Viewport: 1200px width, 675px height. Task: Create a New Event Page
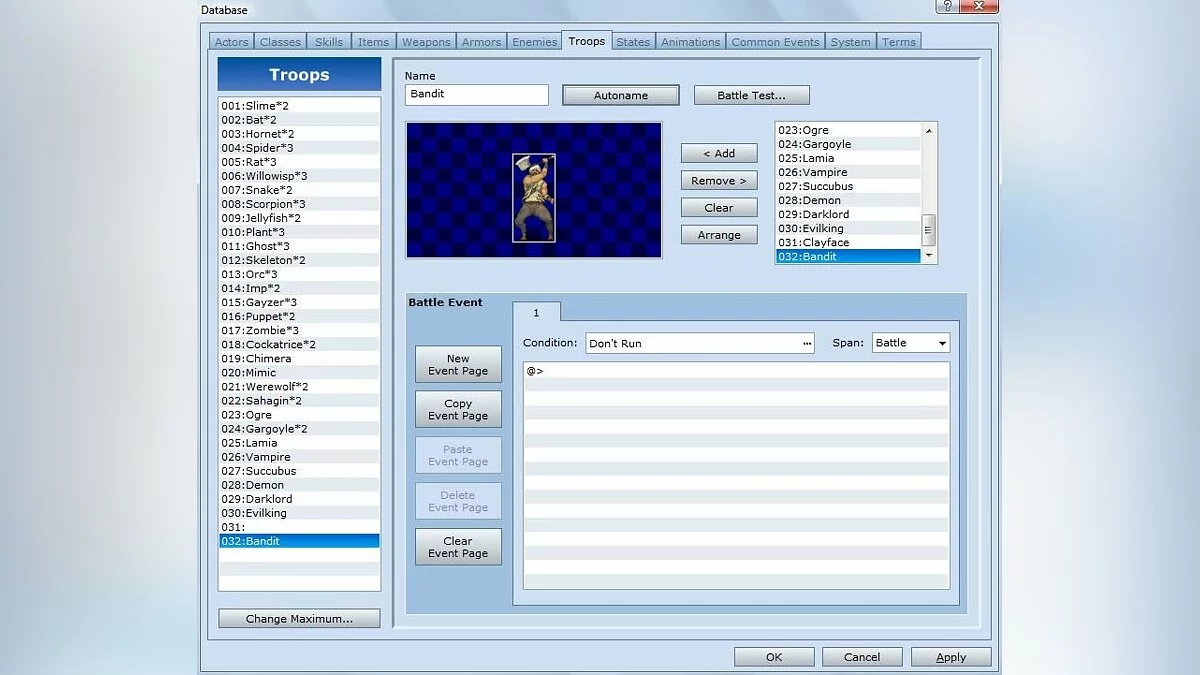[x=458, y=364]
